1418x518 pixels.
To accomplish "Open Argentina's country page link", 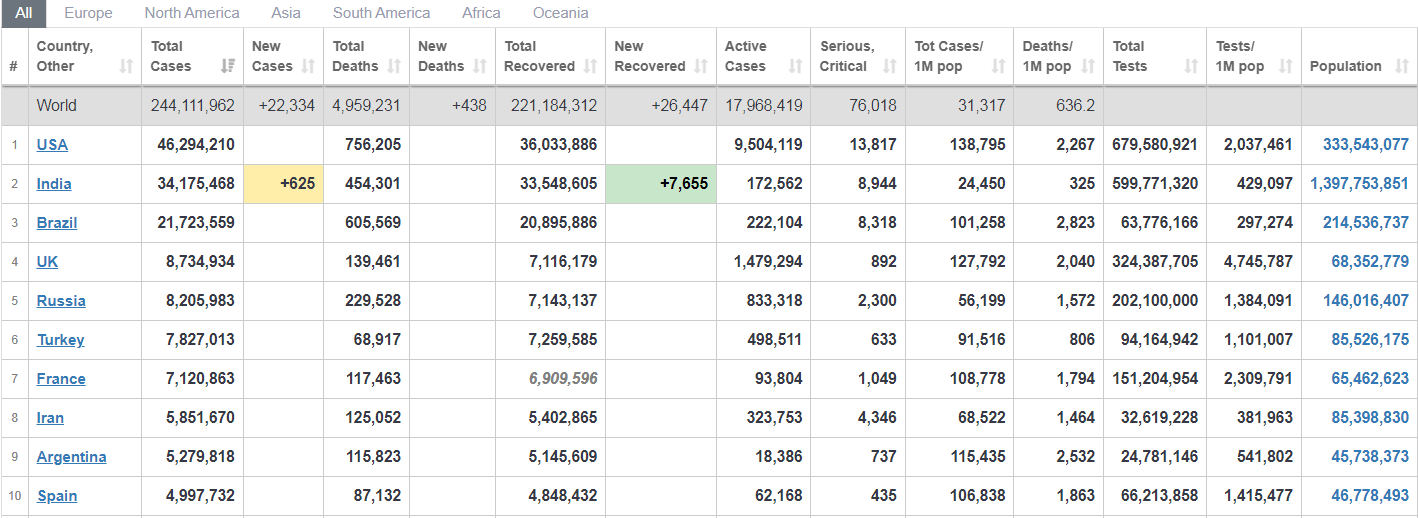I will click(x=71, y=457).
